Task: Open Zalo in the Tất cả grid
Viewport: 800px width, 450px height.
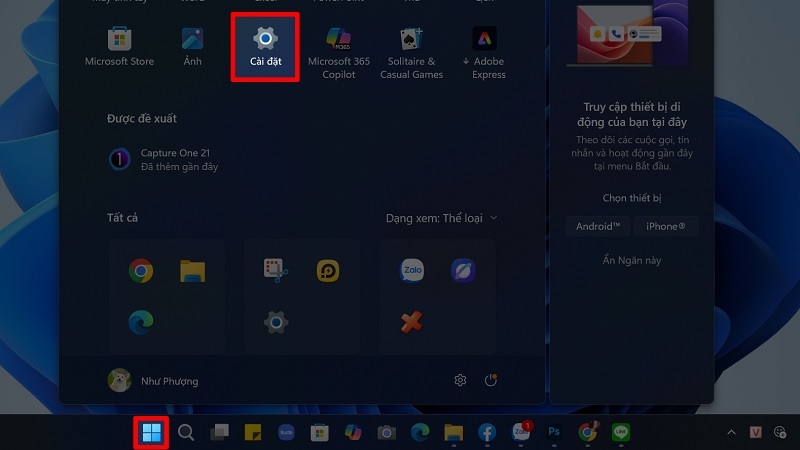Action: pos(411,270)
